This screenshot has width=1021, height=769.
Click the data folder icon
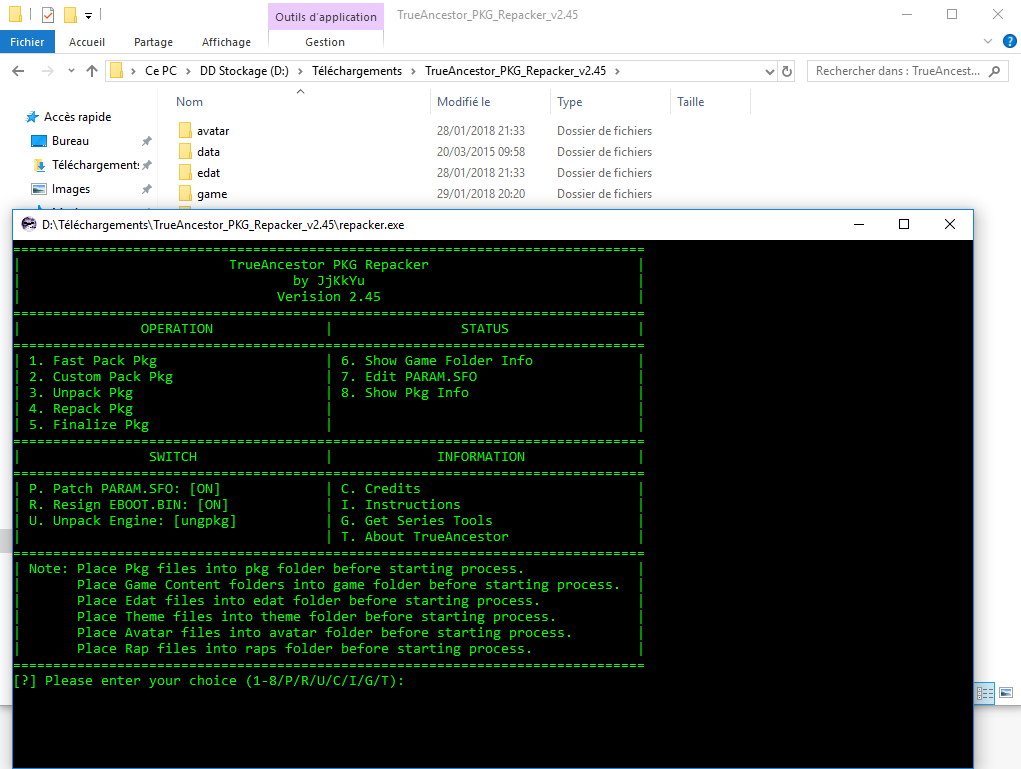[x=185, y=151]
